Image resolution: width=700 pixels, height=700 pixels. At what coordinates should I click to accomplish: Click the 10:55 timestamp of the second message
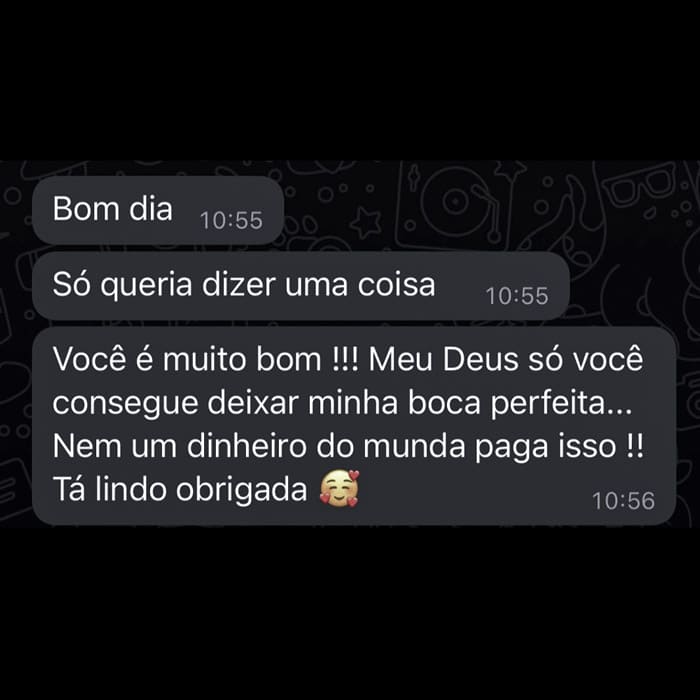click(x=517, y=296)
